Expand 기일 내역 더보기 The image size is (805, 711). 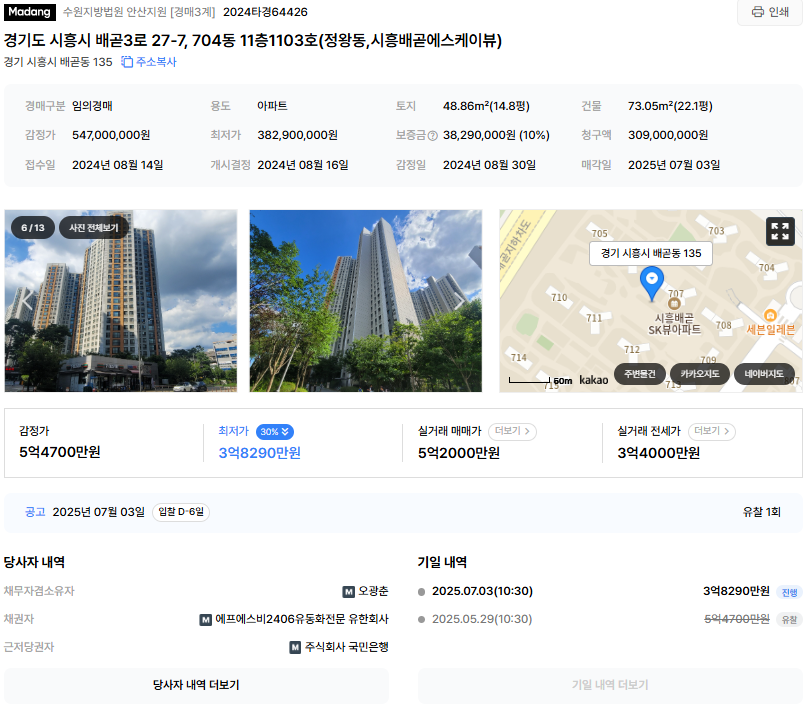pyautogui.click(x=610, y=685)
